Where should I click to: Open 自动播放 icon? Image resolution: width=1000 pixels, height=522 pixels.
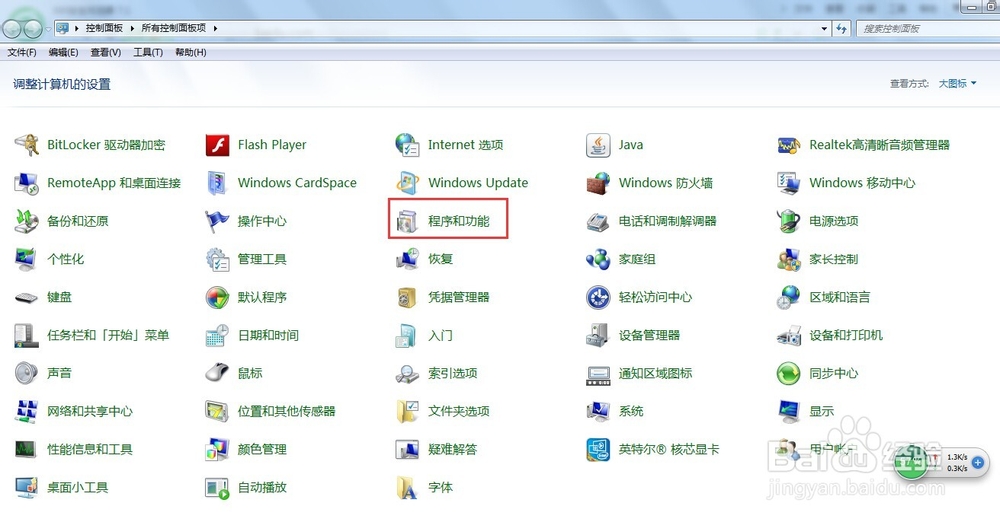coord(217,488)
